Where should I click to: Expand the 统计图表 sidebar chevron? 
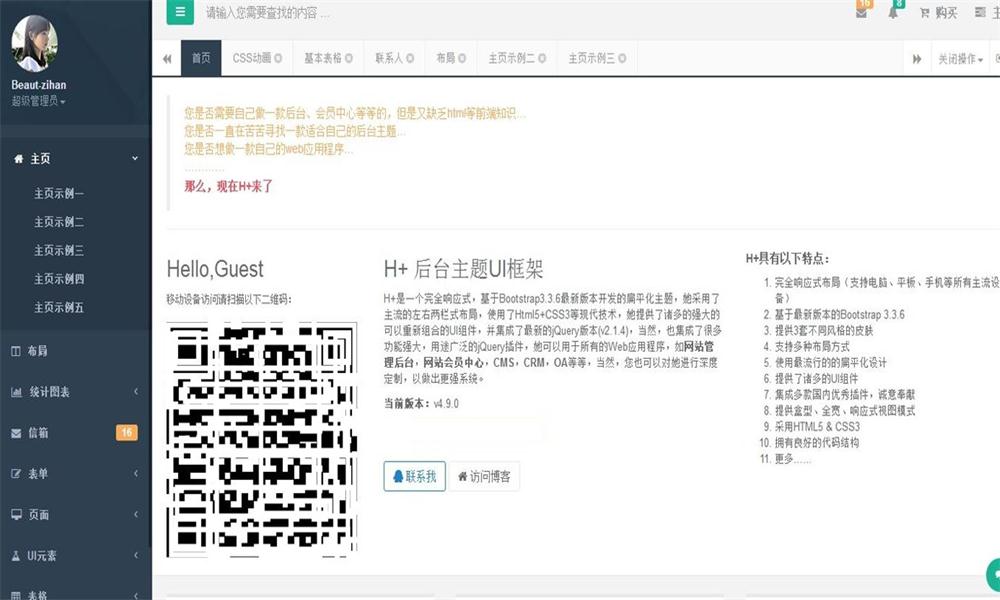[135, 391]
